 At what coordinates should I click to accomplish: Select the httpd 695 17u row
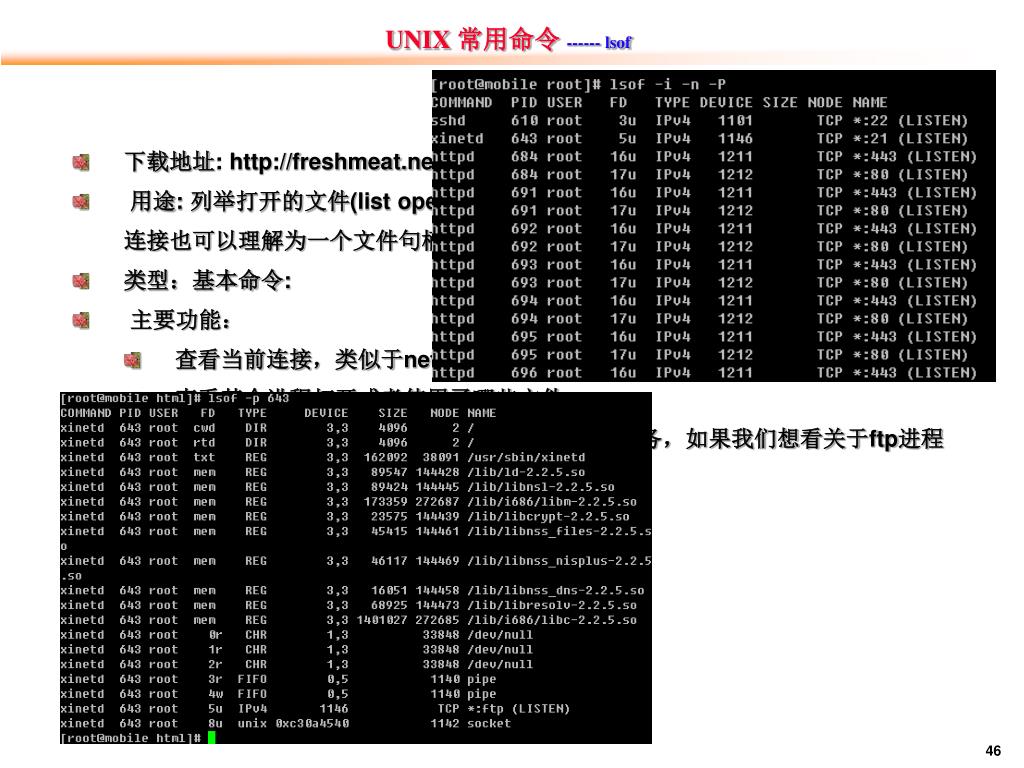click(x=699, y=355)
